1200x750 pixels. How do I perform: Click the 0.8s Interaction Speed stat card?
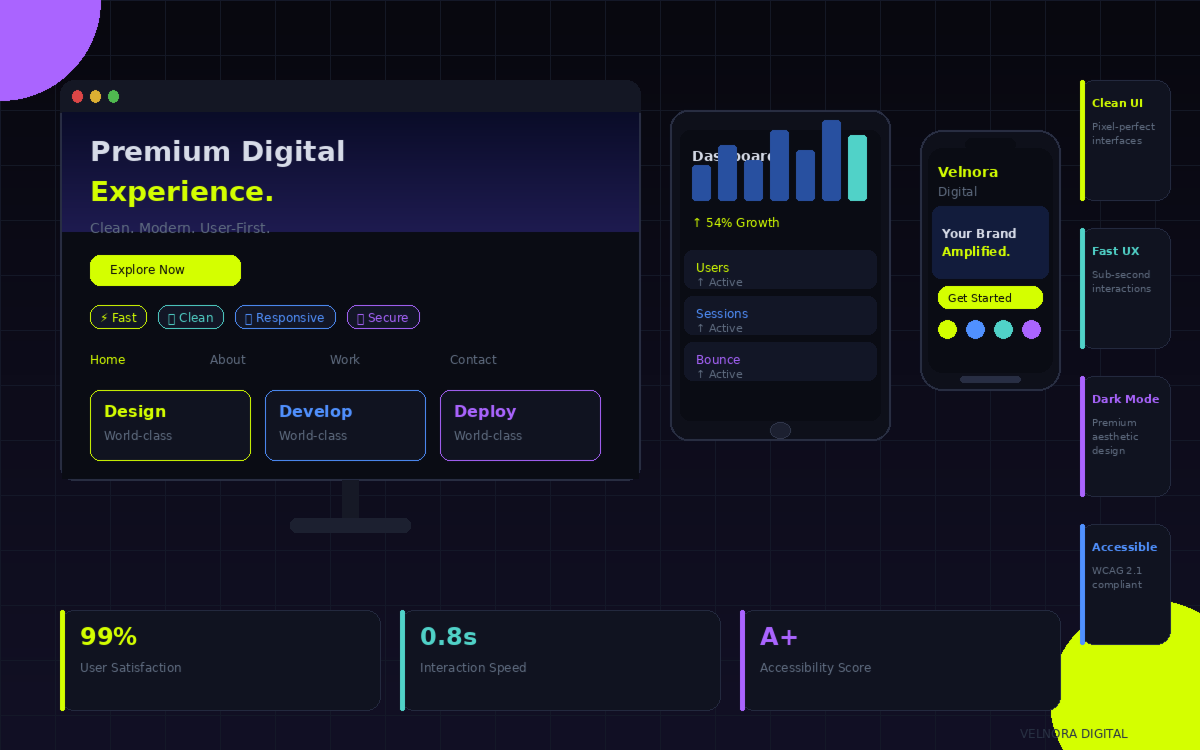pos(560,660)
